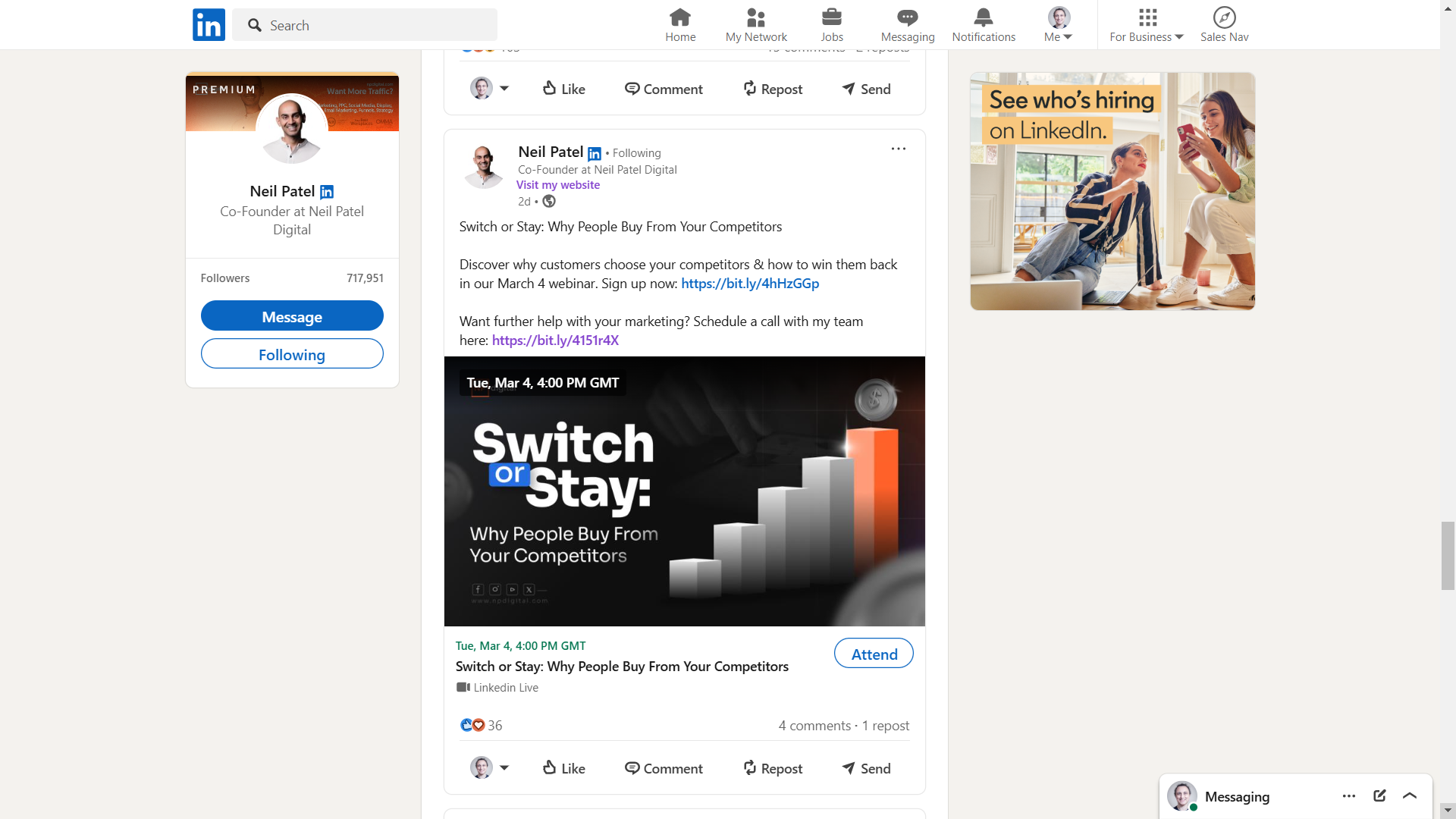Send the Switch or Stay post

tap(866, 768)
